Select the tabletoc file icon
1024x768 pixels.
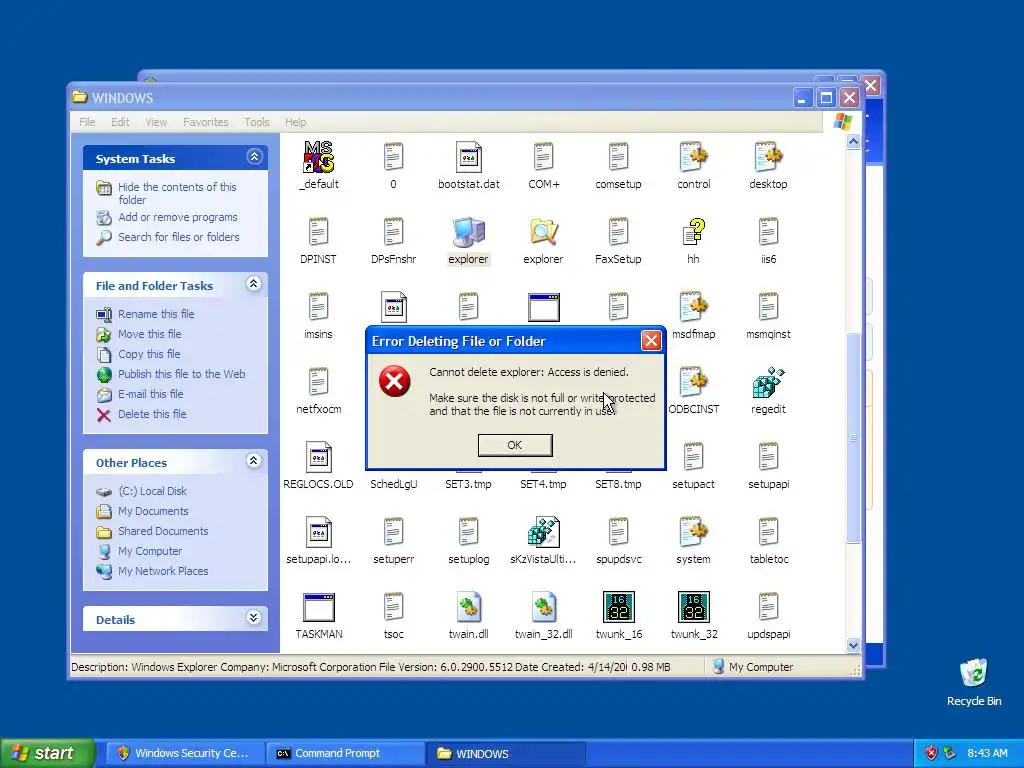click(768, 532)
